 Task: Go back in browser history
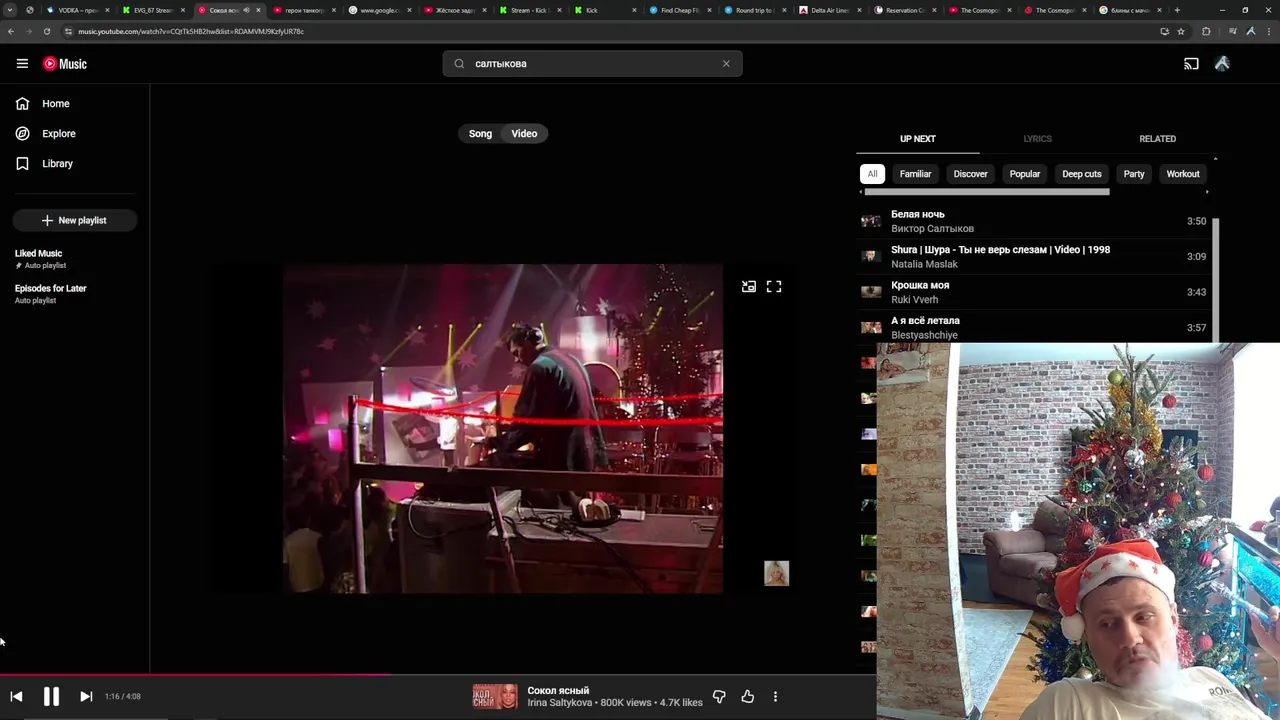(x=11, y=31)
